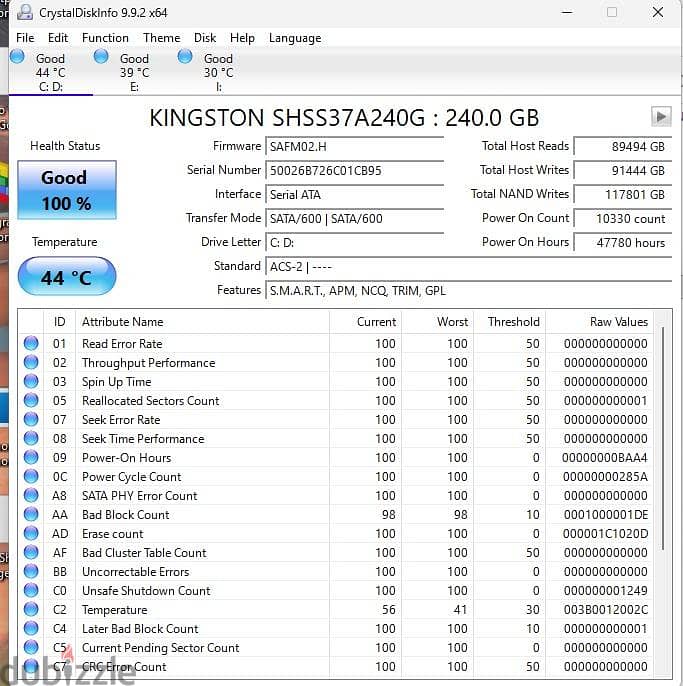
Task: Click status orb for Power-On Hours row
Action: click(31, 458)
